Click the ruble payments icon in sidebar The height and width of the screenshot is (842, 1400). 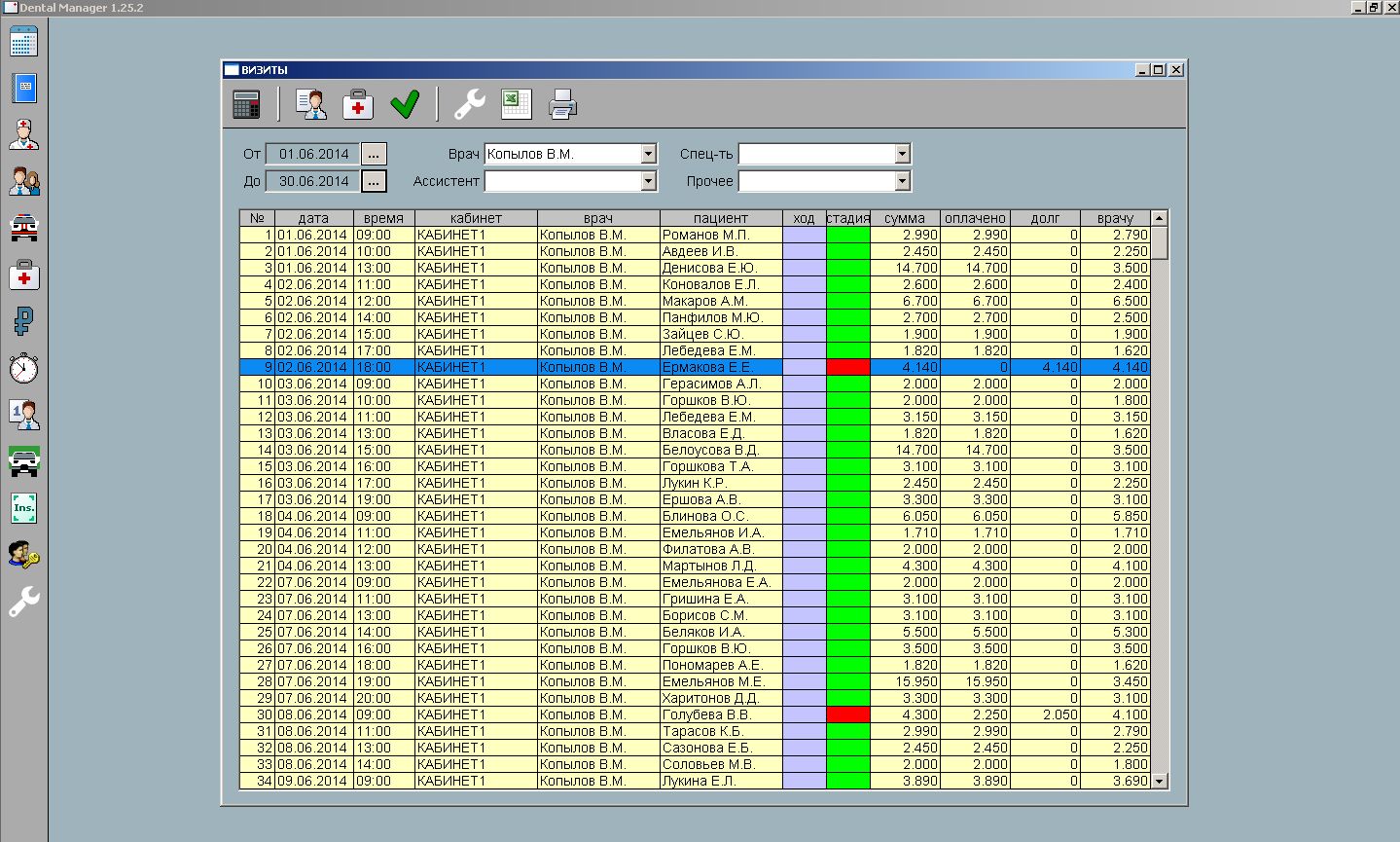coord(23,320)
